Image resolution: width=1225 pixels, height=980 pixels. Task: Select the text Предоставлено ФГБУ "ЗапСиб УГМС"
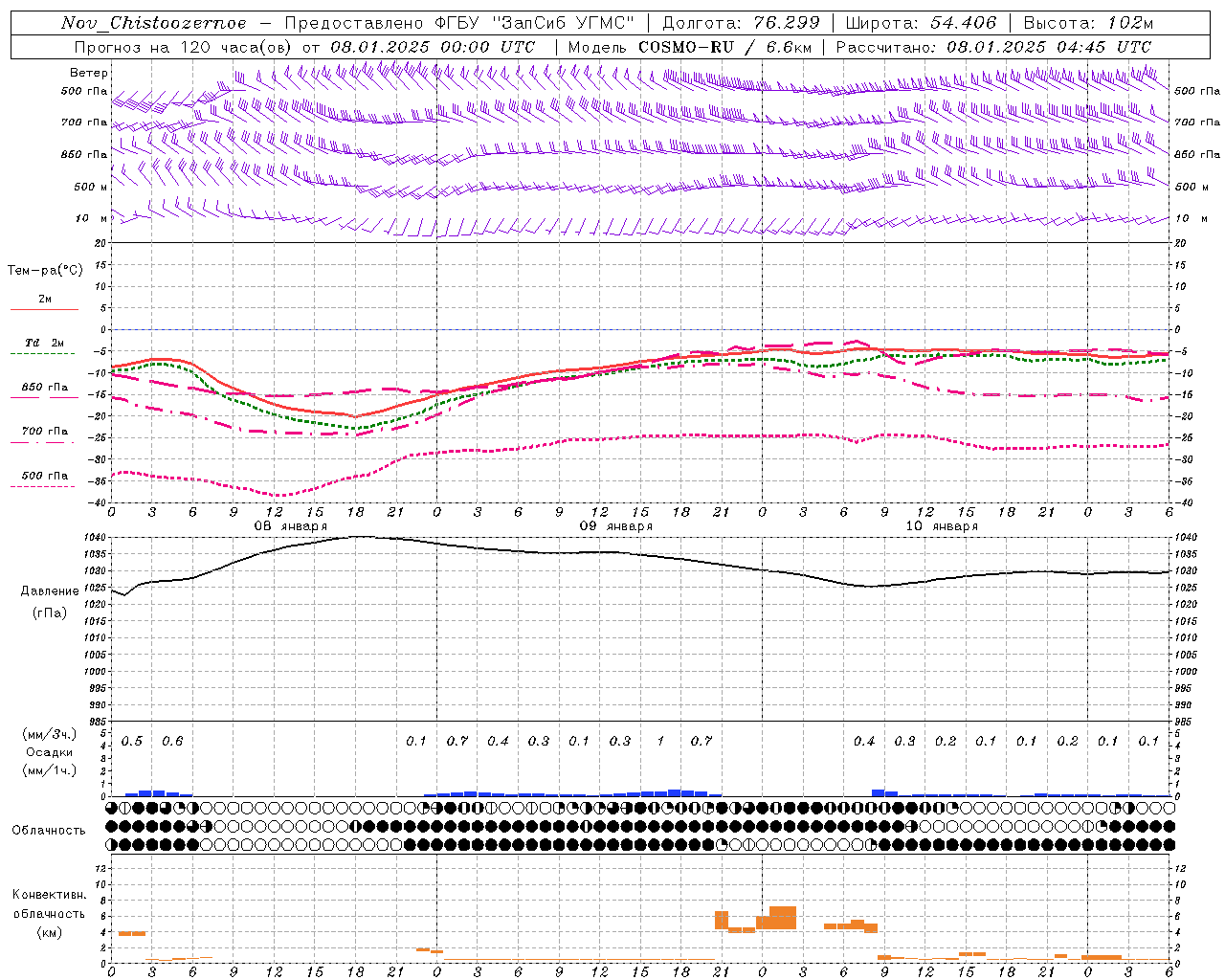(459, 23)
